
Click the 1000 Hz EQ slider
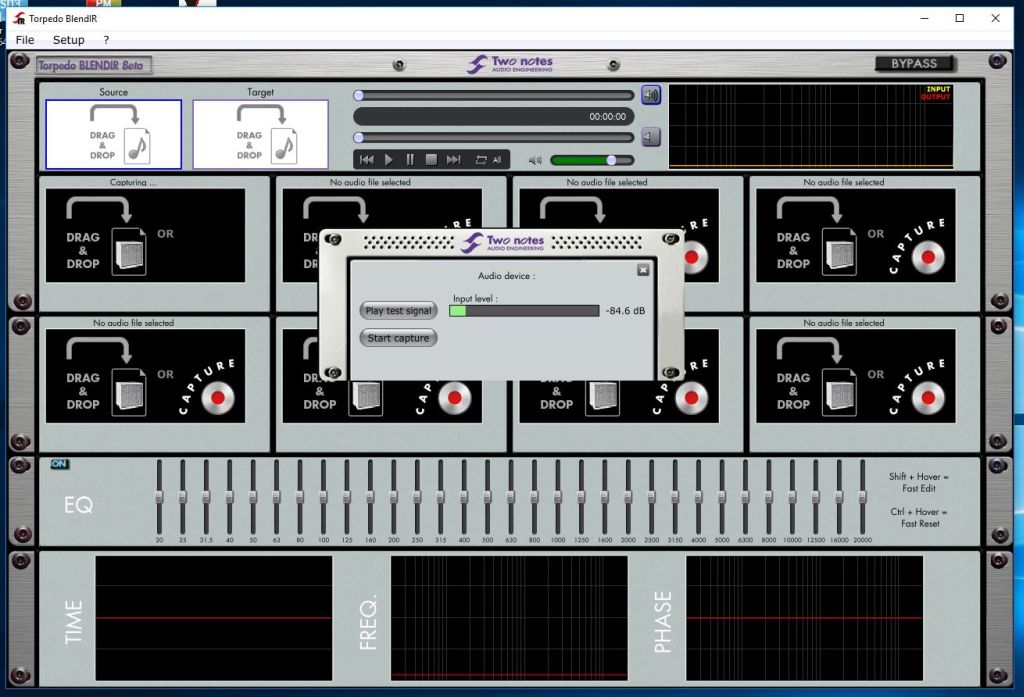(x=558, y=497)
